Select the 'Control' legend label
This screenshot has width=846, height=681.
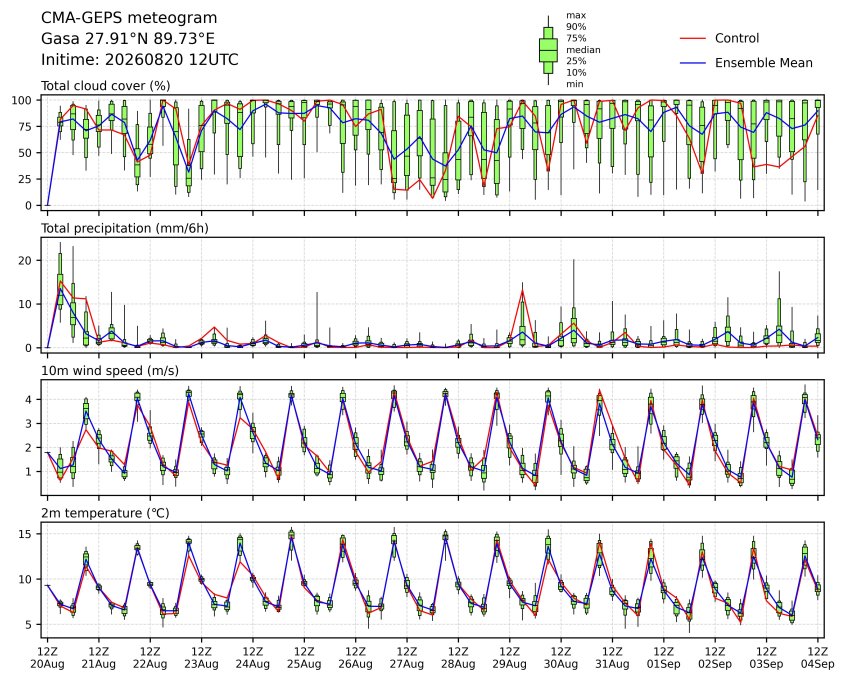tap(736, 38)
